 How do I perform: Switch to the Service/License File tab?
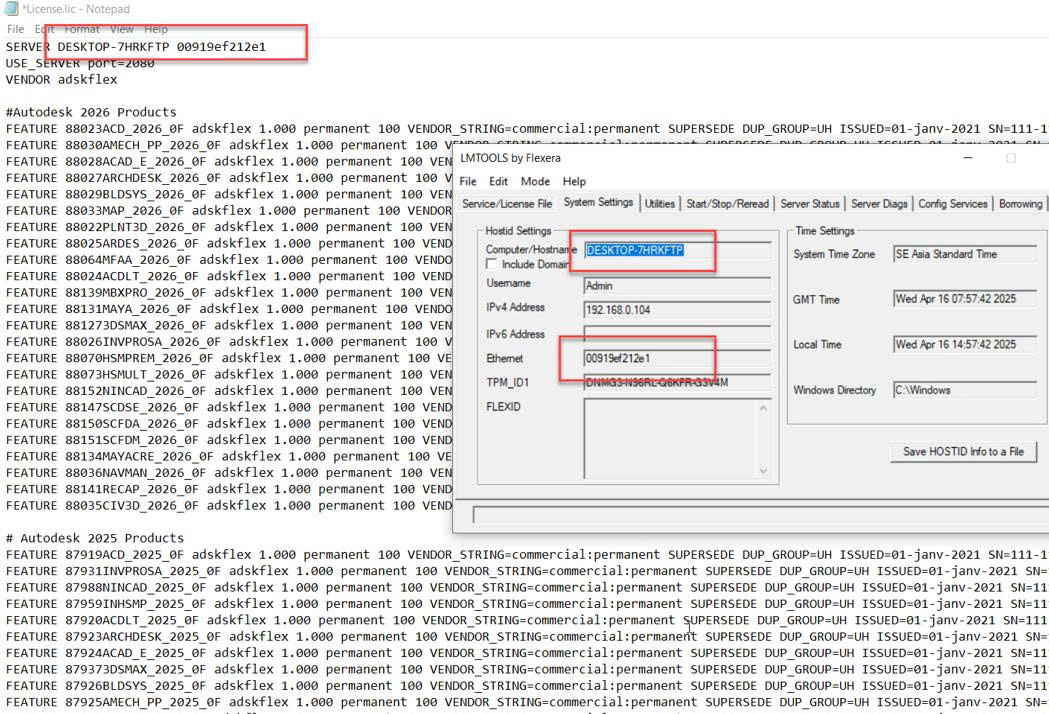(506, 203)
